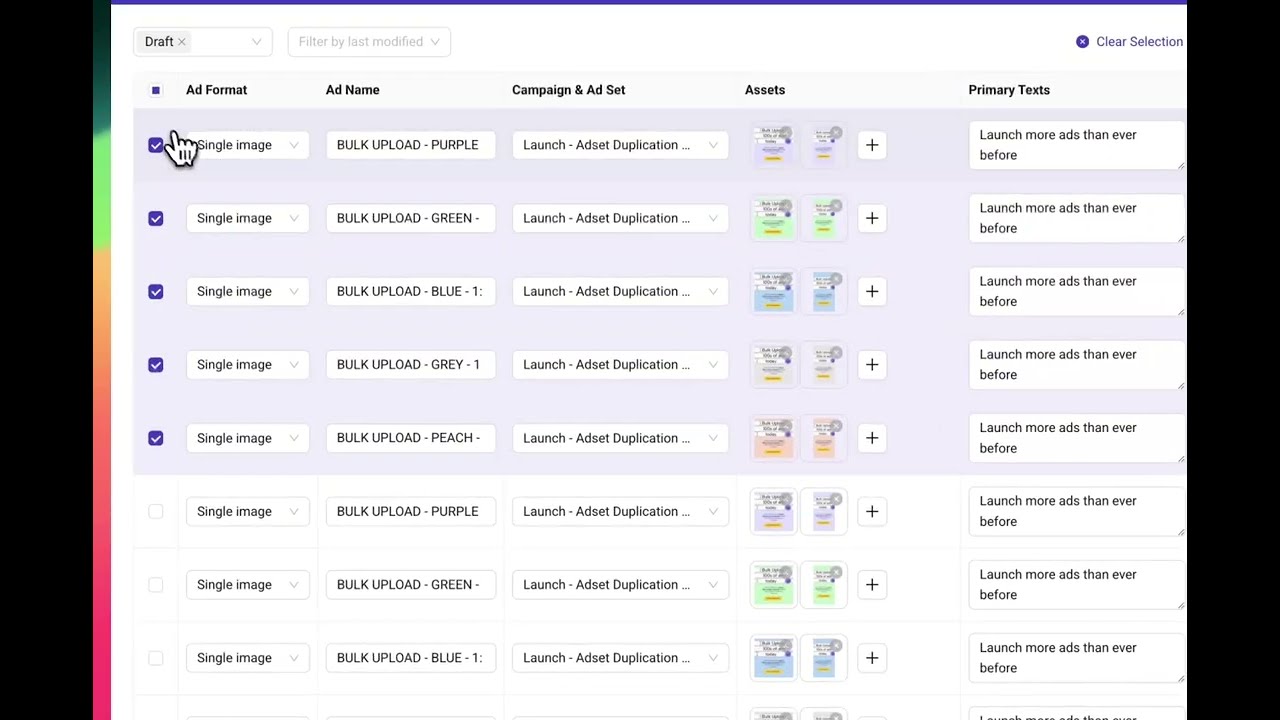Add an asset to the unchecked PURPLE ad
Image resolution: width=1280 pixels, height=720 pixels.
coord(872,511)
